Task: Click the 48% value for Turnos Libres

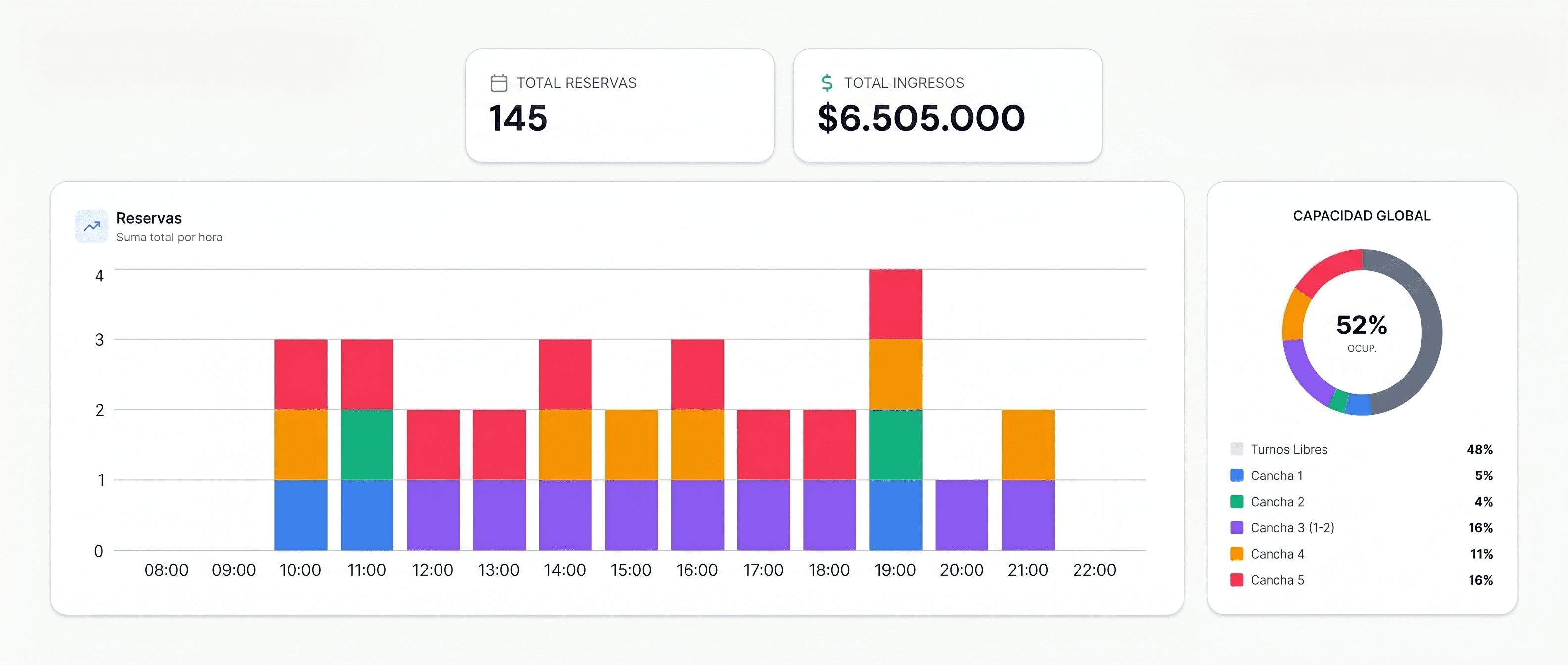Action: click(x=1480, y=450)
